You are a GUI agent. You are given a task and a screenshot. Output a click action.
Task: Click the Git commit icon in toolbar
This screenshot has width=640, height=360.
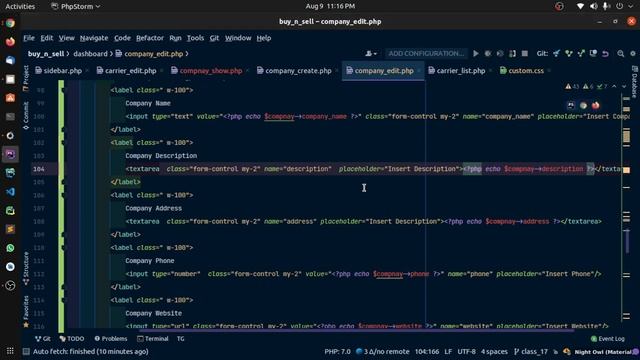569,53
